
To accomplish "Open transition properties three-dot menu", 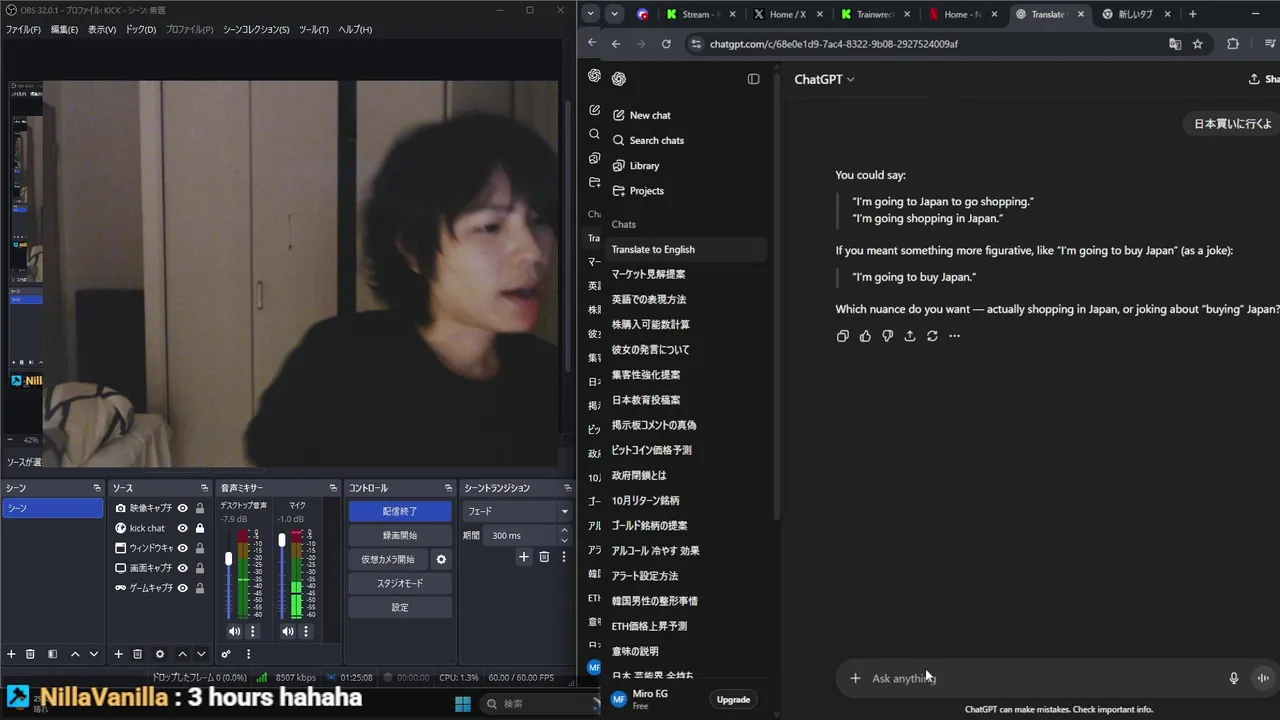I will coord(563,557).
